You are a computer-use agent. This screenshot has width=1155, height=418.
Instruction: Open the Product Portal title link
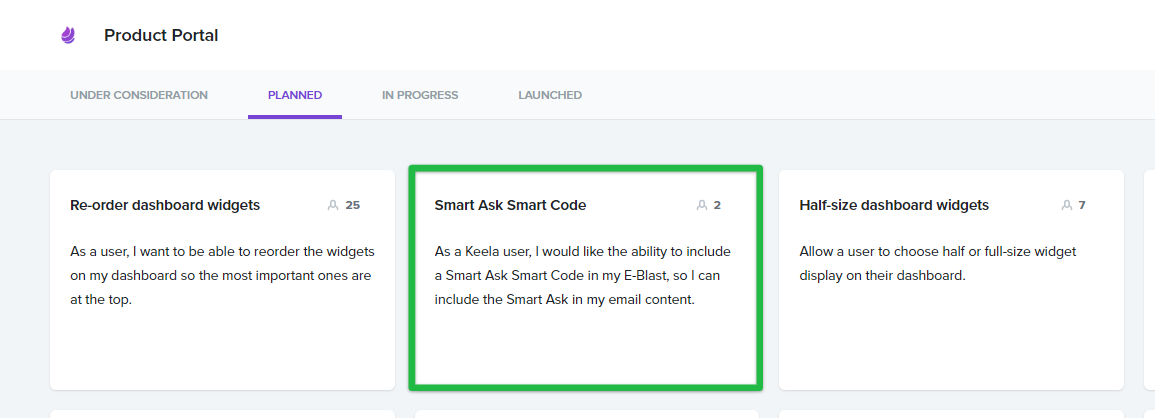pos(161,35)
